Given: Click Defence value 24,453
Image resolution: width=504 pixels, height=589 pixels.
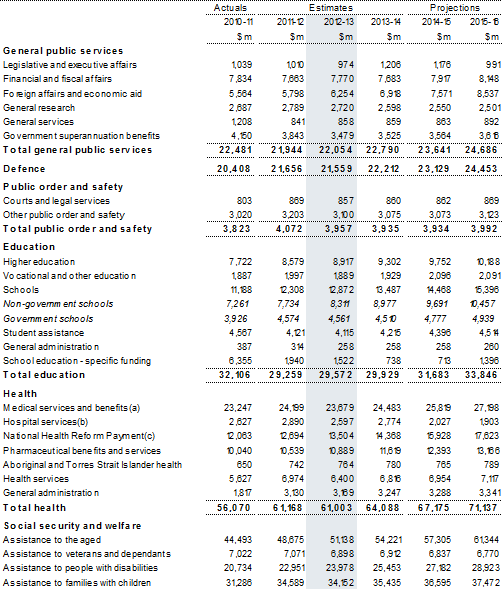Looking at the screenshot, I should coord(481,169).
